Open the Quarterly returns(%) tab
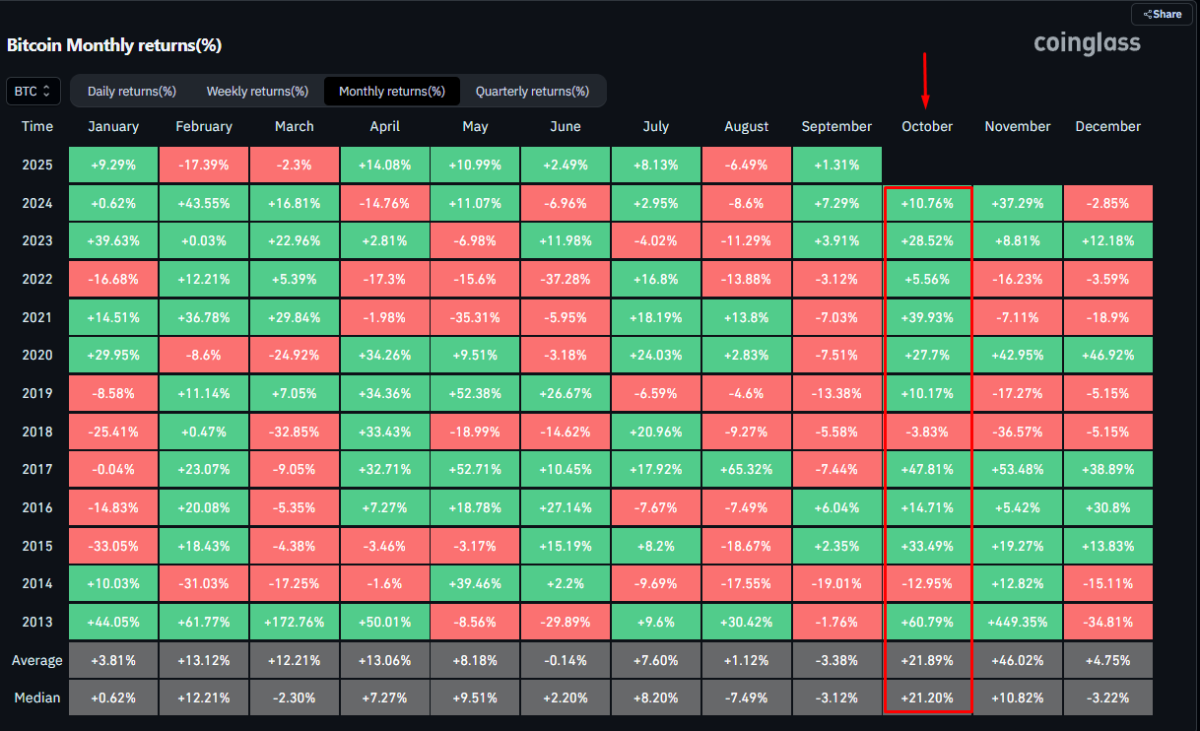This screenshot has width=1200, height=731. [532, 91]
